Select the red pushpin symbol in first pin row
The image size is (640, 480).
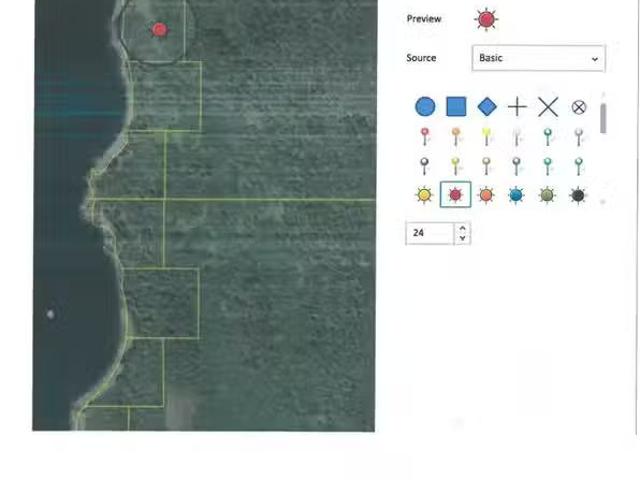[425, 136]
